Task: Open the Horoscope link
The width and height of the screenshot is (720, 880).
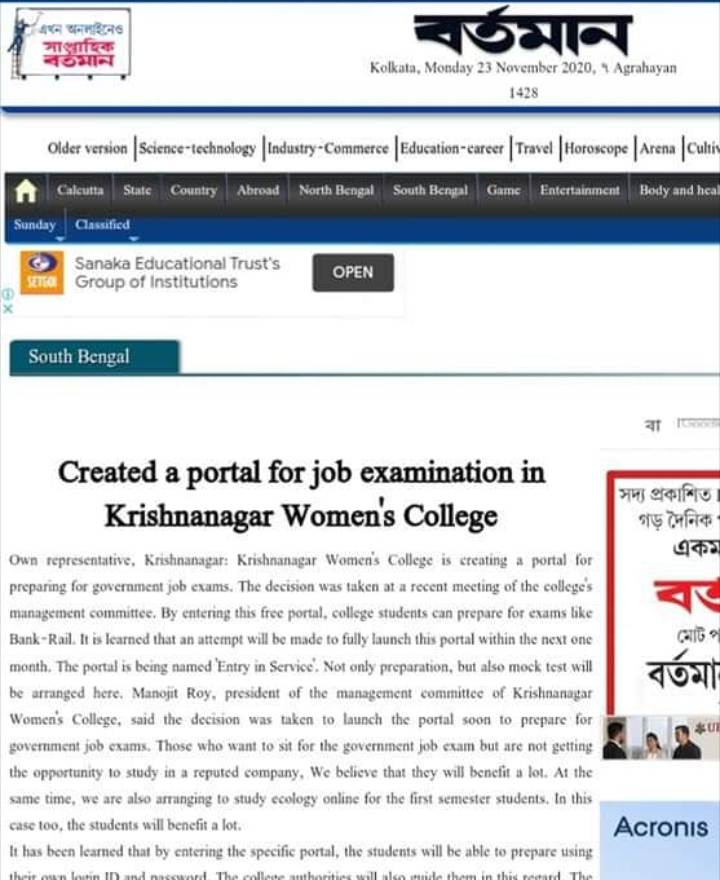Action: (596, 149)
